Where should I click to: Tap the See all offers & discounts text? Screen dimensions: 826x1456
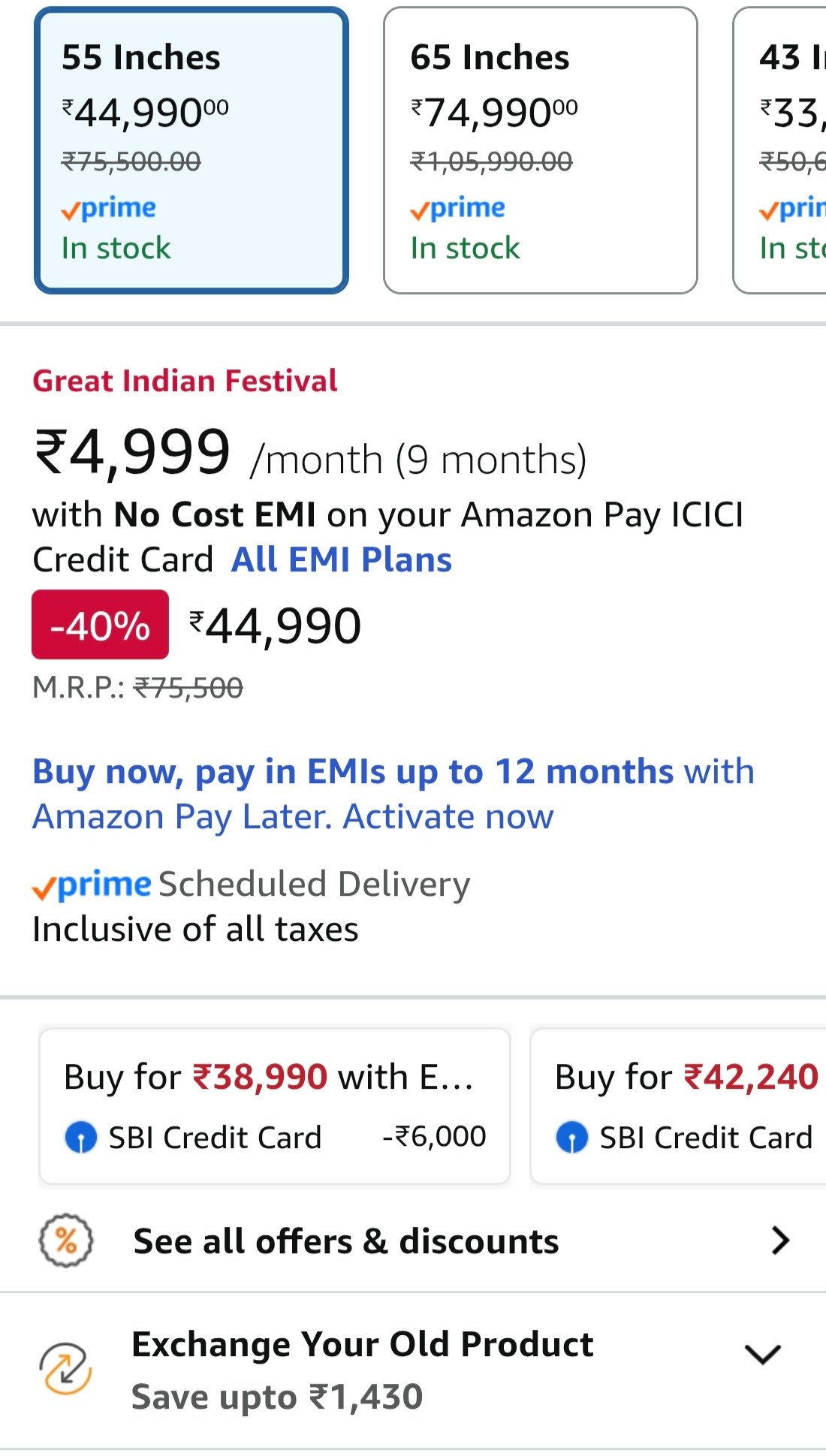click(346, 1241)
